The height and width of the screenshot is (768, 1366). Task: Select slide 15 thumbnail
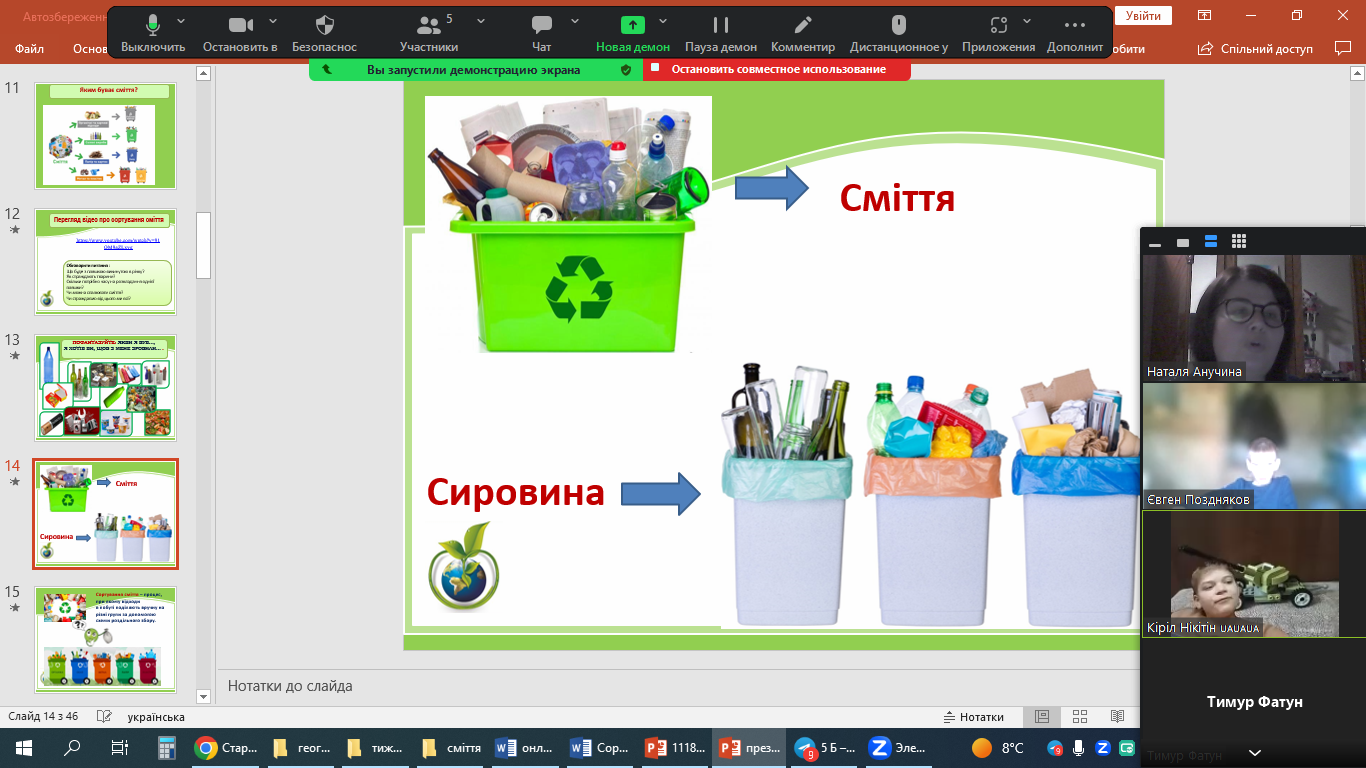coord(105,639)
